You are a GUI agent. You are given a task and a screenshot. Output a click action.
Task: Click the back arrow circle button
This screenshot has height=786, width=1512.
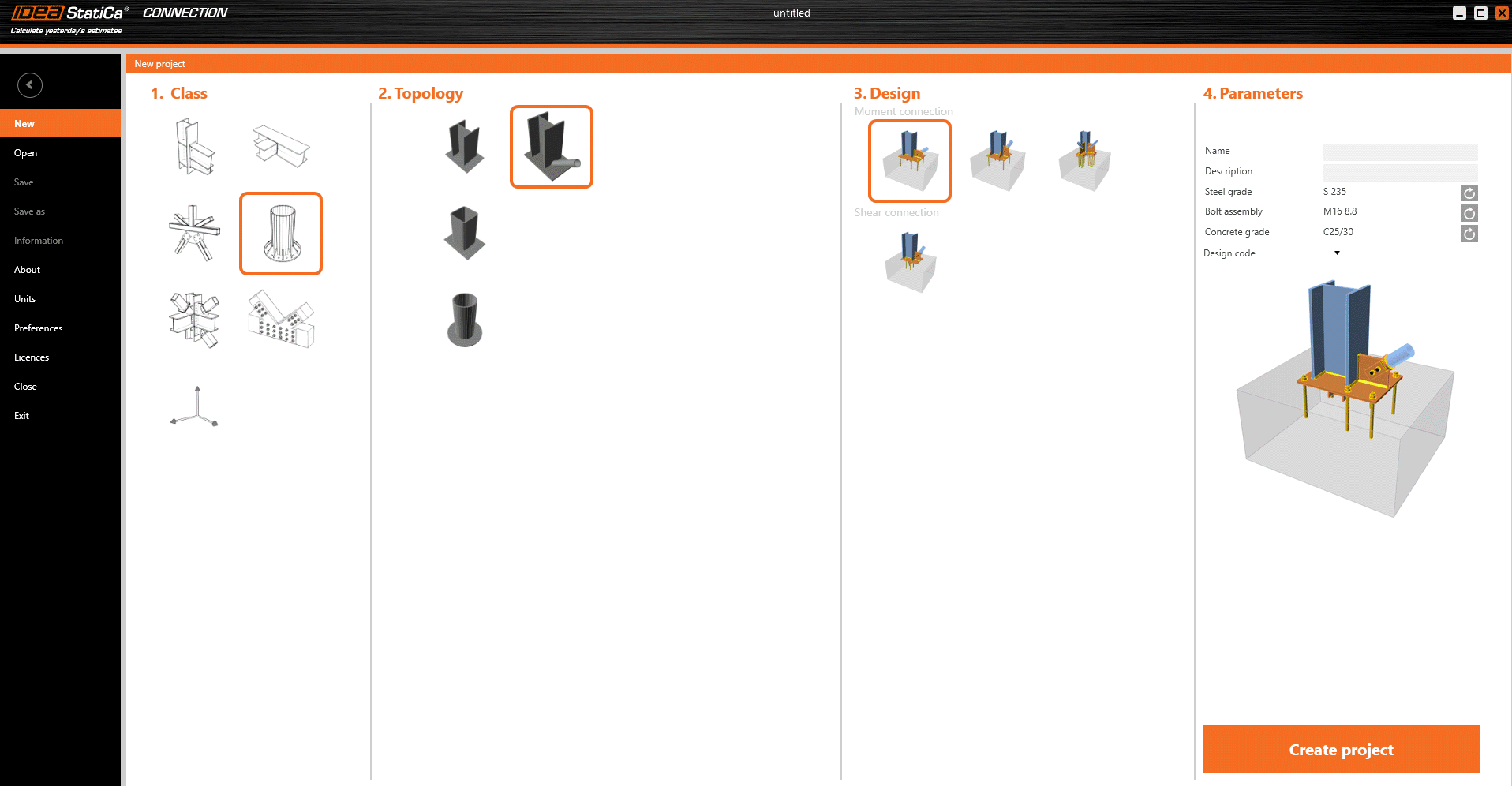[30, 85]
